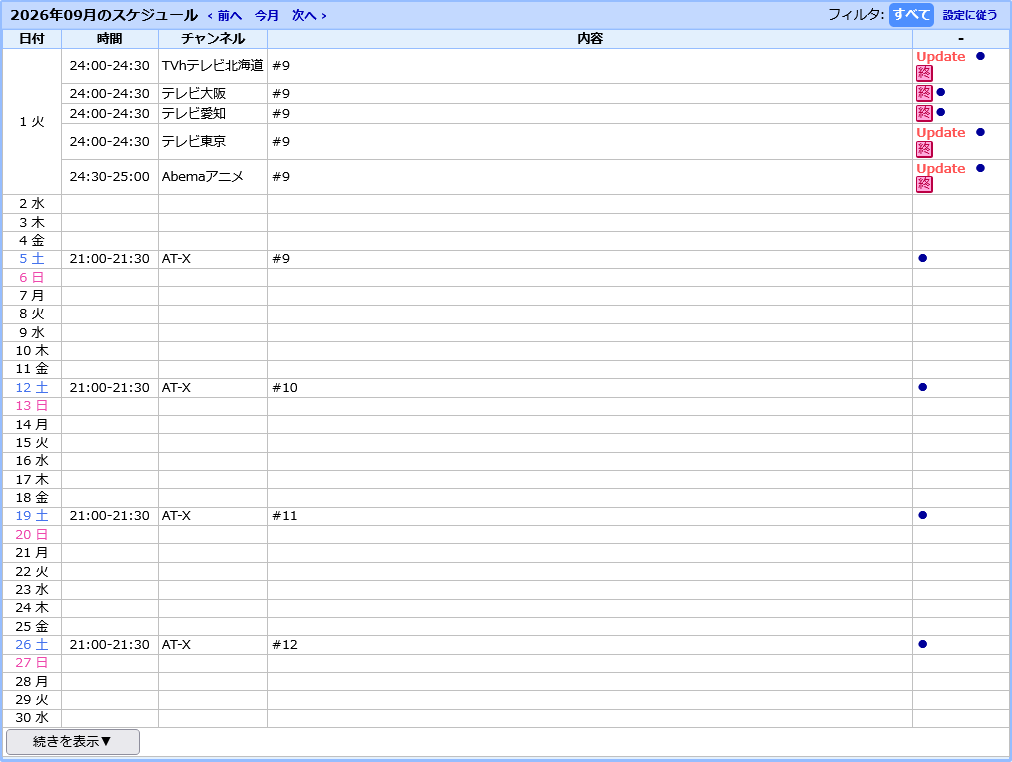Click the TVhテレビ北海道 channel cell

213,66
